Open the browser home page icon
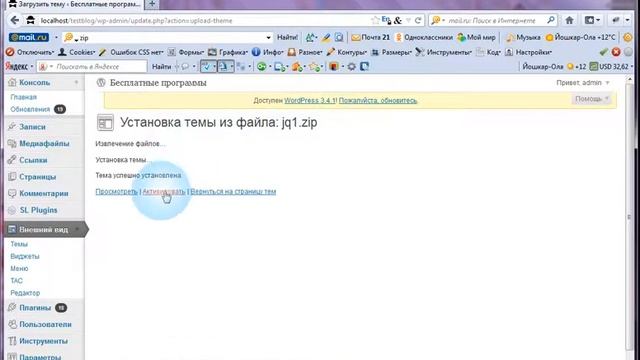The image size is (640, 360). pyautogui.click(x=569, y=20)
